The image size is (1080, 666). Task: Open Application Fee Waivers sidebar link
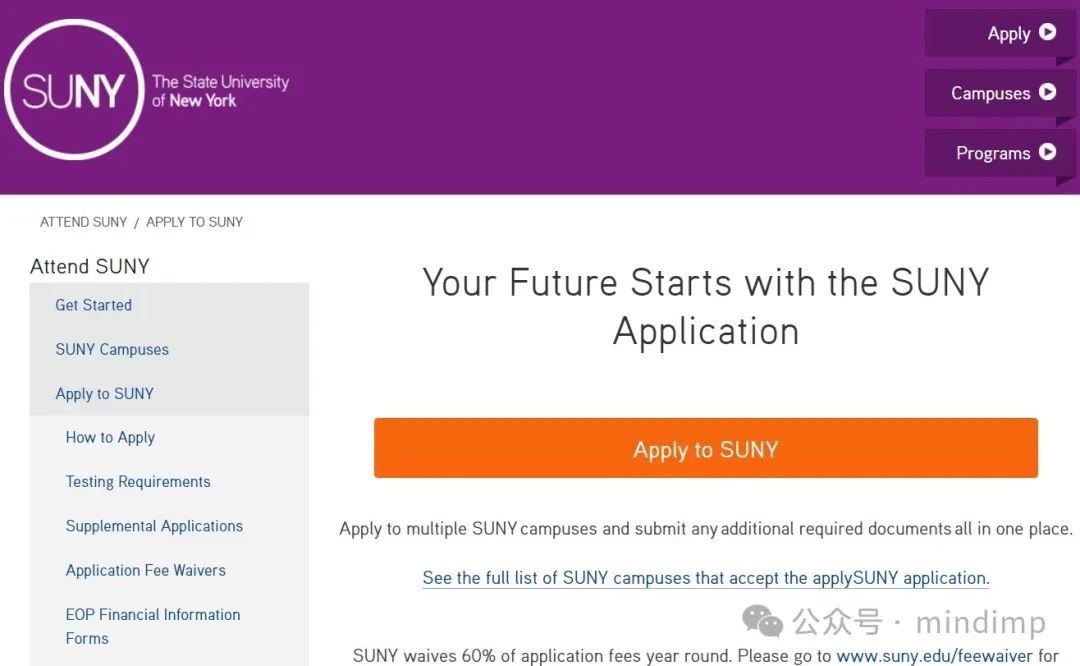pos(145,570)
